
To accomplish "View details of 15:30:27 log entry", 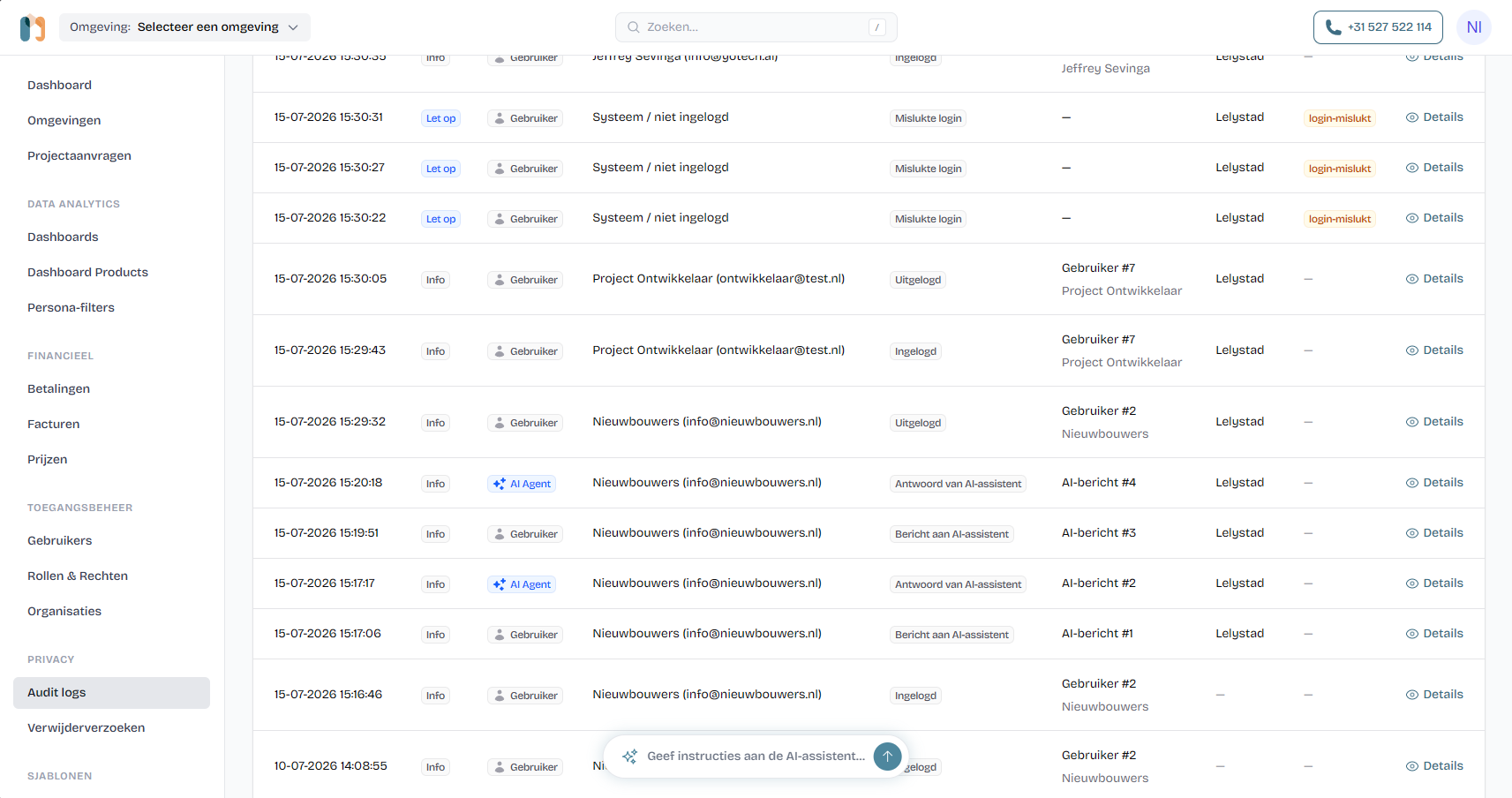I will pos(1434,168).
